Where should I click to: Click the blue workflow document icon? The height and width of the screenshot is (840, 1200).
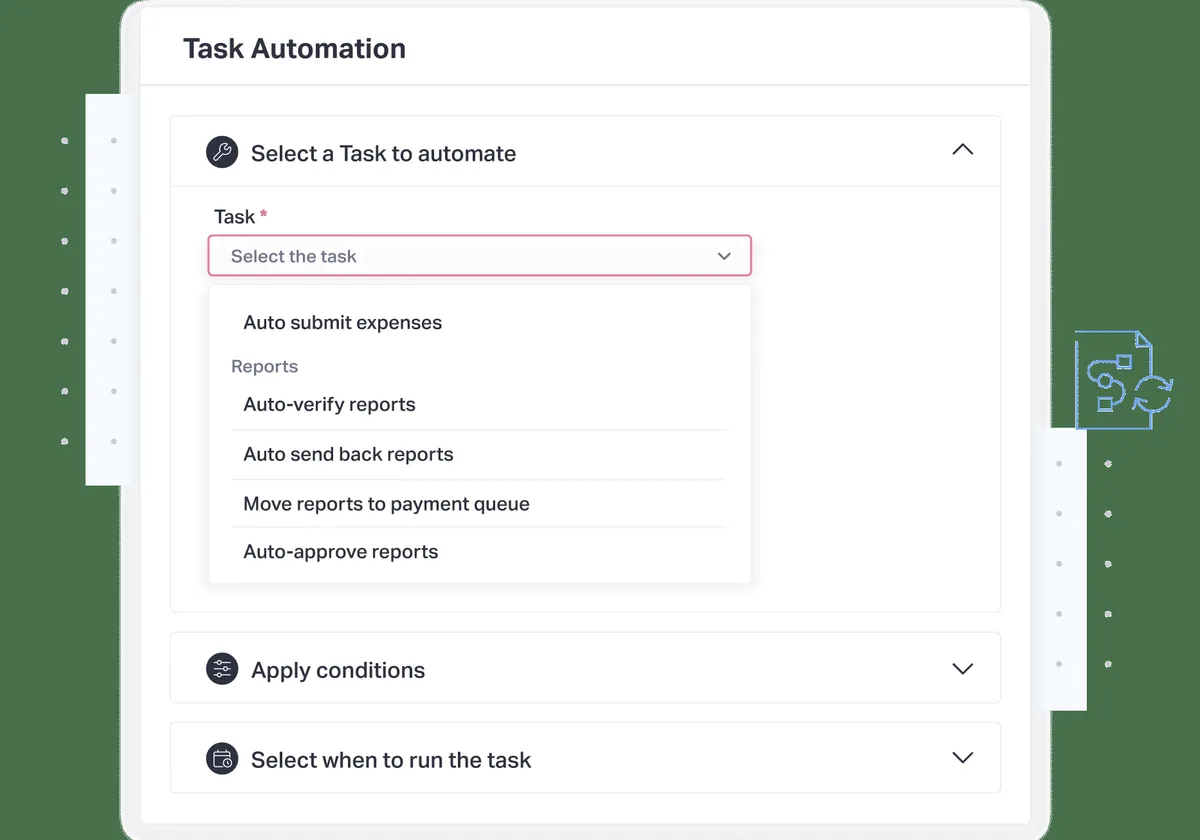[x=1123, y=381]
